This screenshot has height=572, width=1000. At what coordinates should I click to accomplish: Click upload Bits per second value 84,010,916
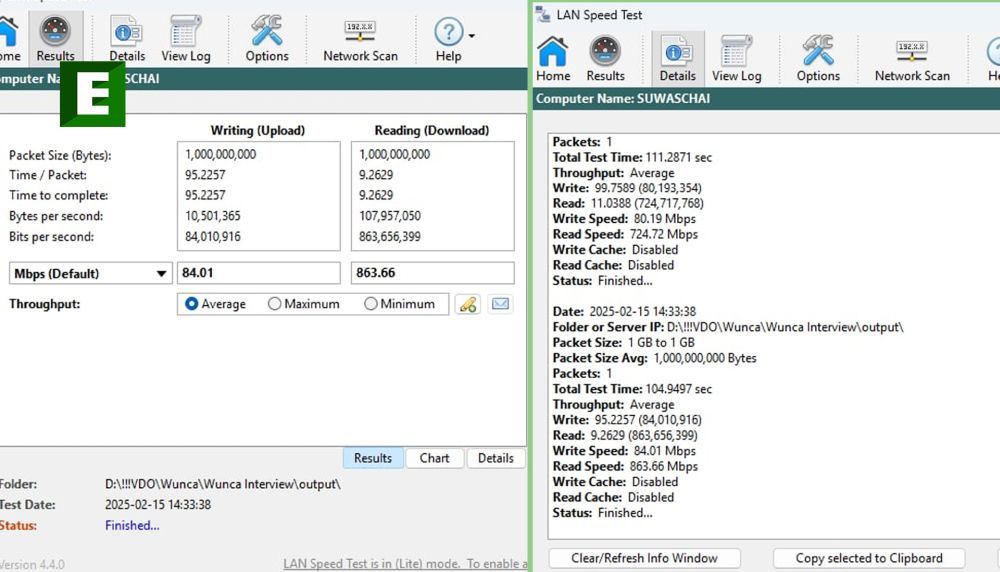pyautogui.click(x=212, y=237)
